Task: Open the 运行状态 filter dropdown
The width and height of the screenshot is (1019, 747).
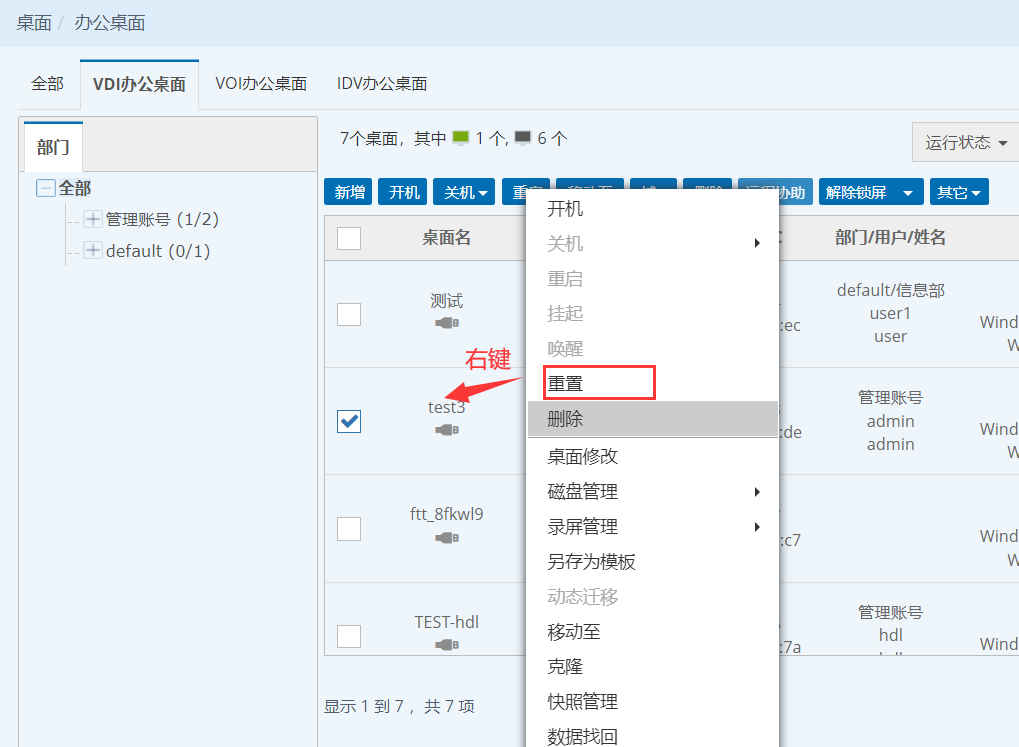Action: (x=965, y=143)
